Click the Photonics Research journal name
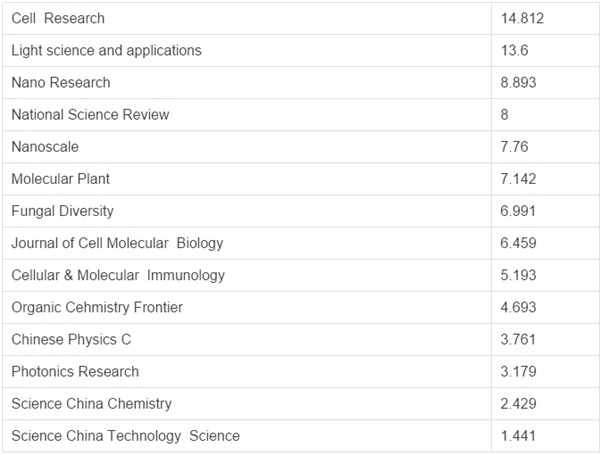The height and width of the screenshot is (455, 600). click(75, 372)
